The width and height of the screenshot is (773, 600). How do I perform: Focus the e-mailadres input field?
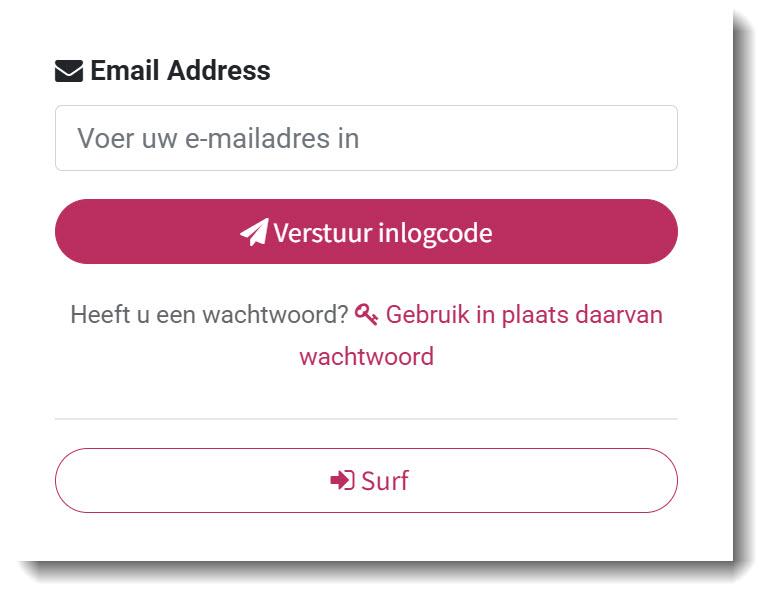[x=366, y=138]
